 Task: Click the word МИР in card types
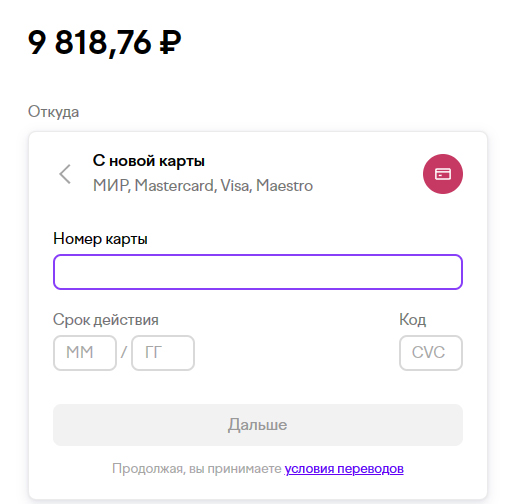point(111,186)
